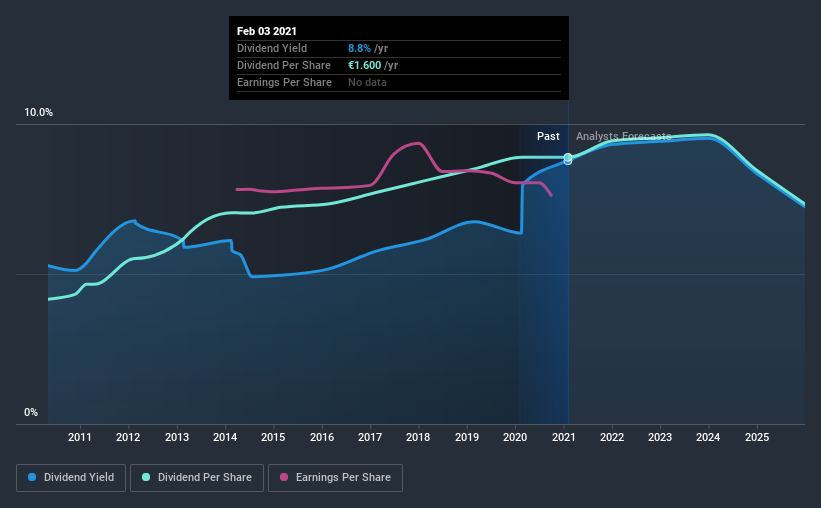Viewport: 821px width, 508px height.
Task: Click the 0% y-axis label
Action: pyautogui.click(x=31, y=413)
